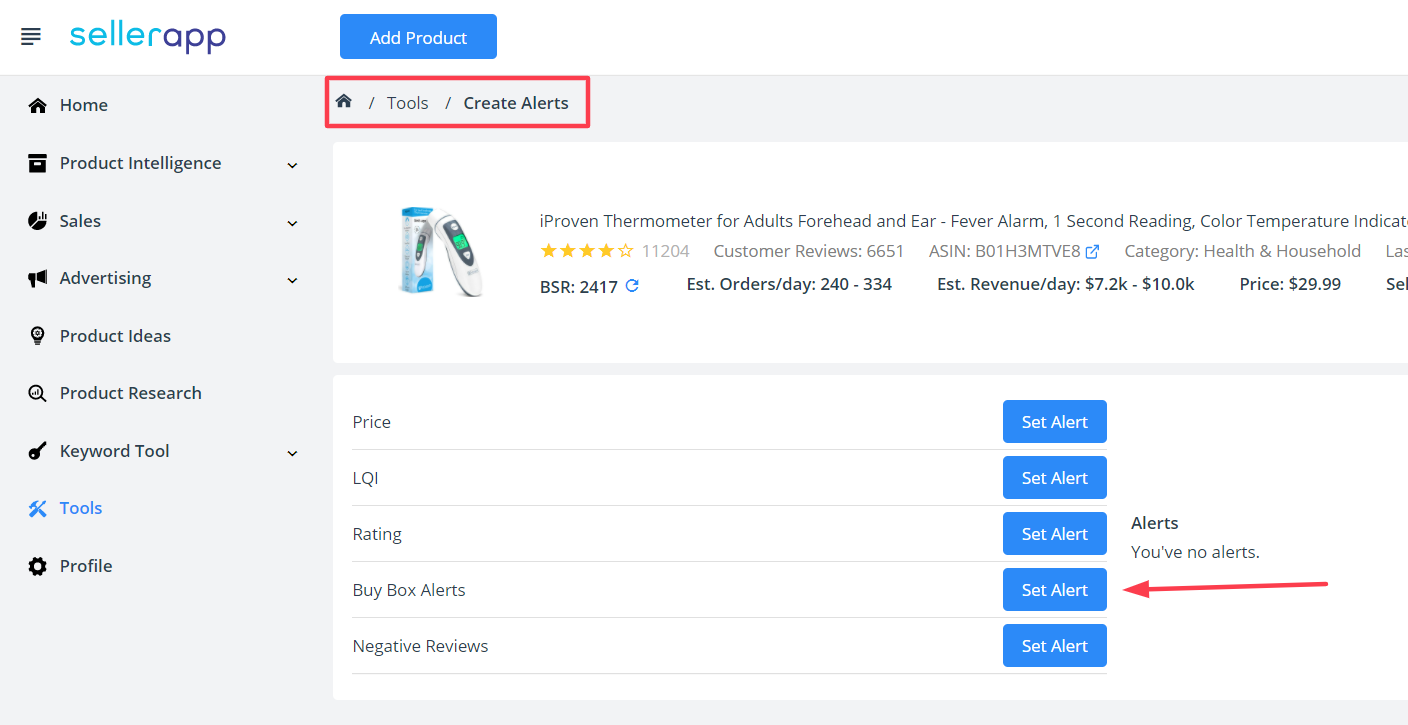This screenshot has height=725, width=1408.
Task: Go to Home in sidebar
Action: (x=83, y=105)
